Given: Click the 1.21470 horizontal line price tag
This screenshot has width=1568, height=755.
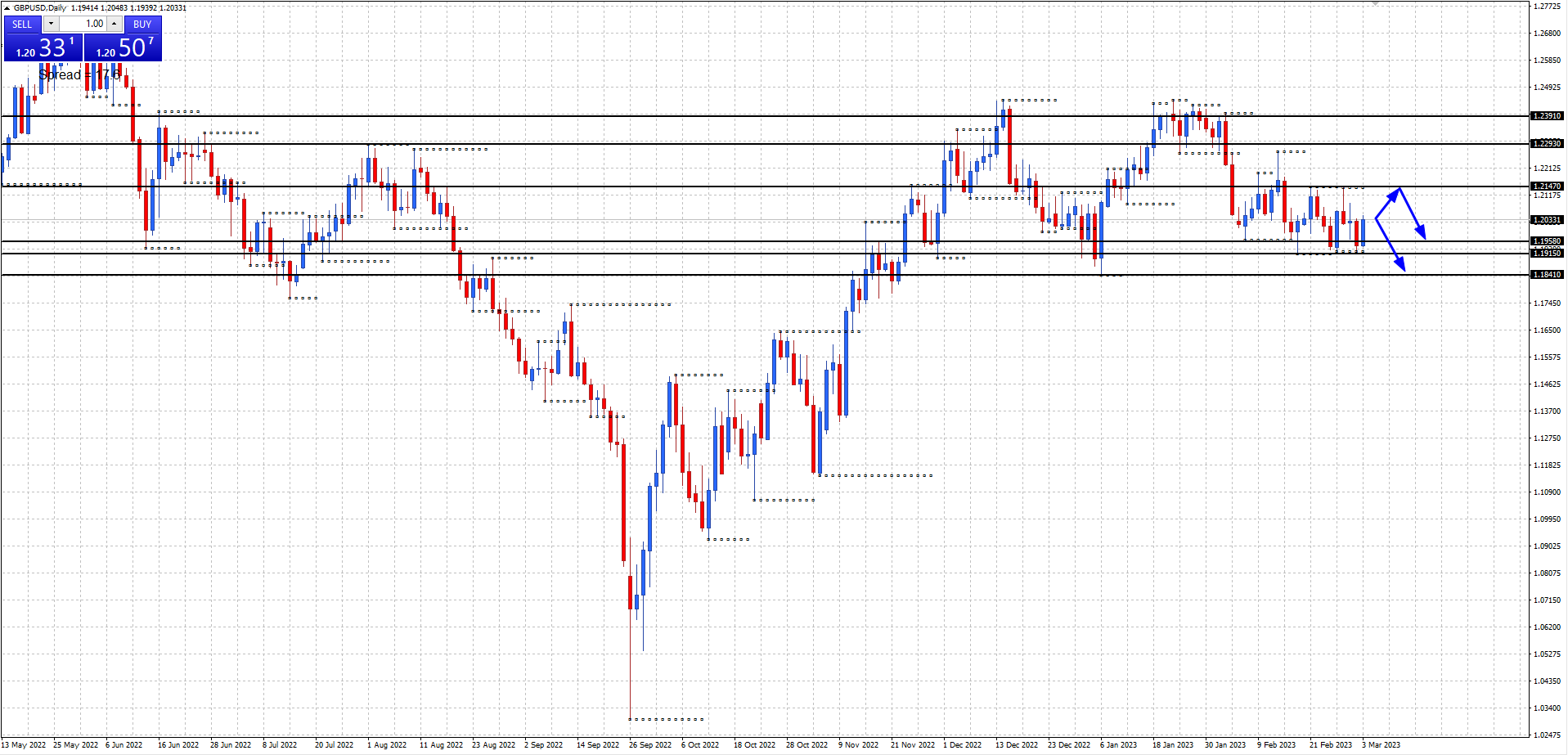Looking at the screenshot, I should click(1547, 187).
